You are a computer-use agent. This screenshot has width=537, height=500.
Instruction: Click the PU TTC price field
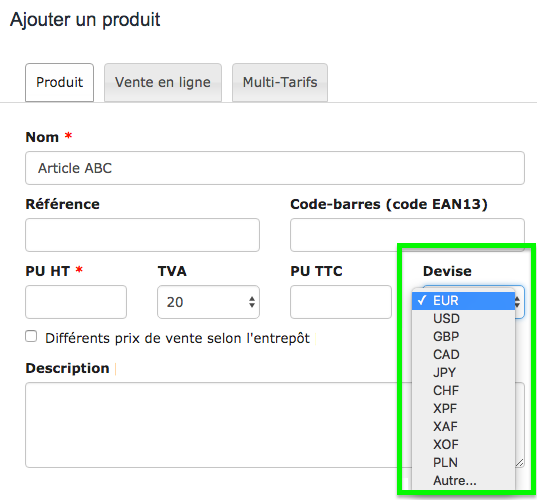341,302
